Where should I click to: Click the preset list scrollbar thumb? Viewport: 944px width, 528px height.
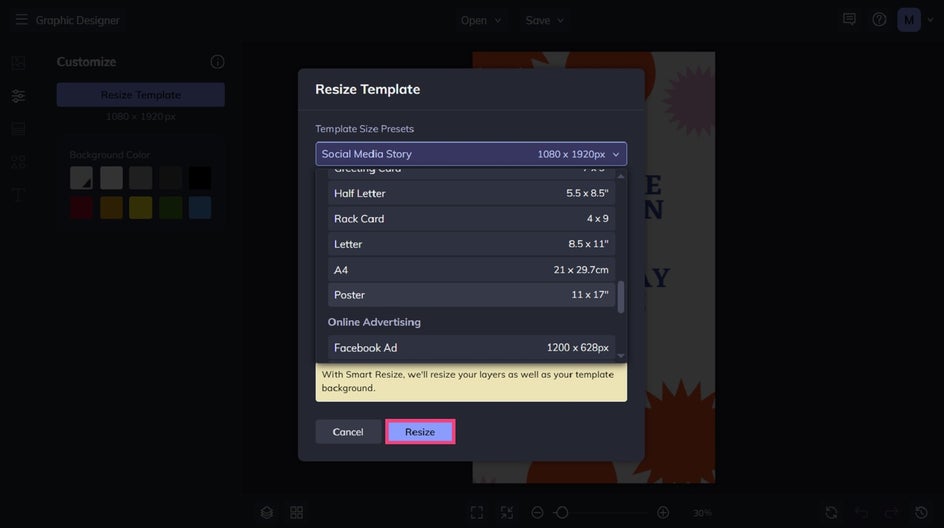tap(621, 297)
